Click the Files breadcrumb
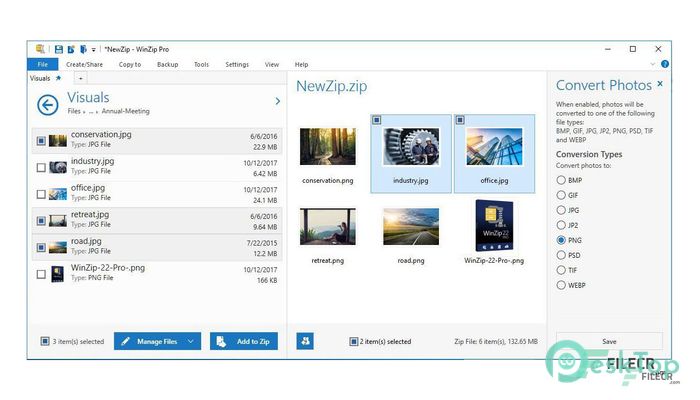This screenshot has height=400, width=700. click(x=74, y=111)
